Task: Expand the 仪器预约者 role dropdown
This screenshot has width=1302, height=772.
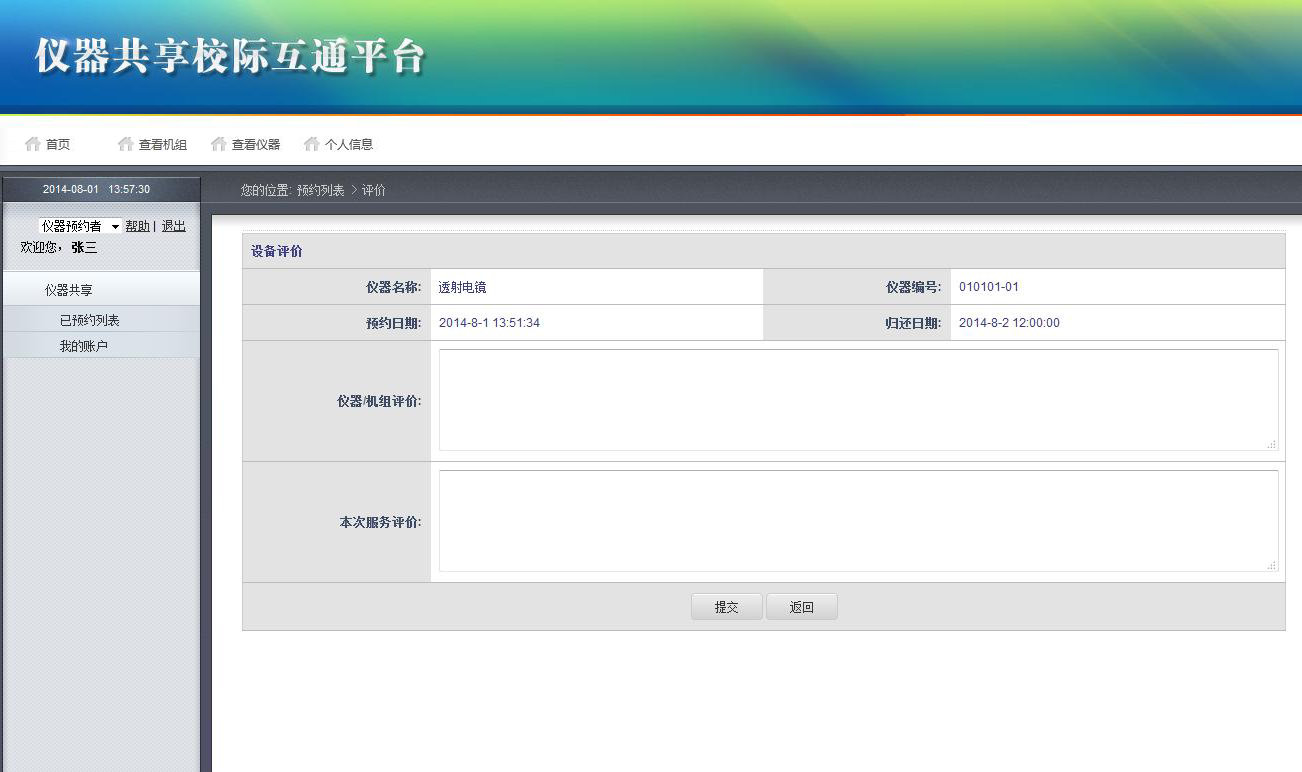Action: [80, 226]
